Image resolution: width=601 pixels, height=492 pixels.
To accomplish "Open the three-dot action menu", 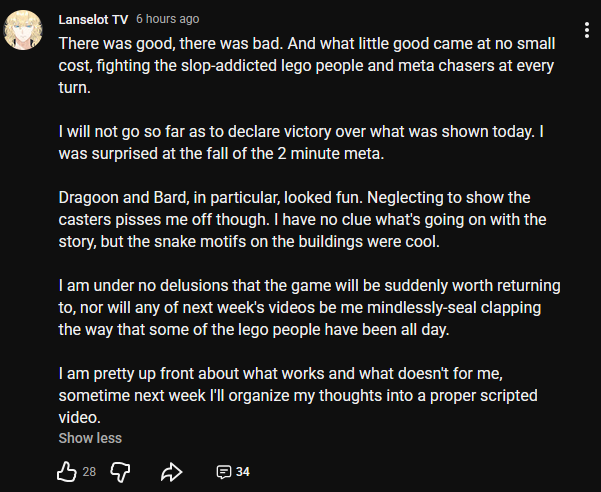I will [587, 30].
